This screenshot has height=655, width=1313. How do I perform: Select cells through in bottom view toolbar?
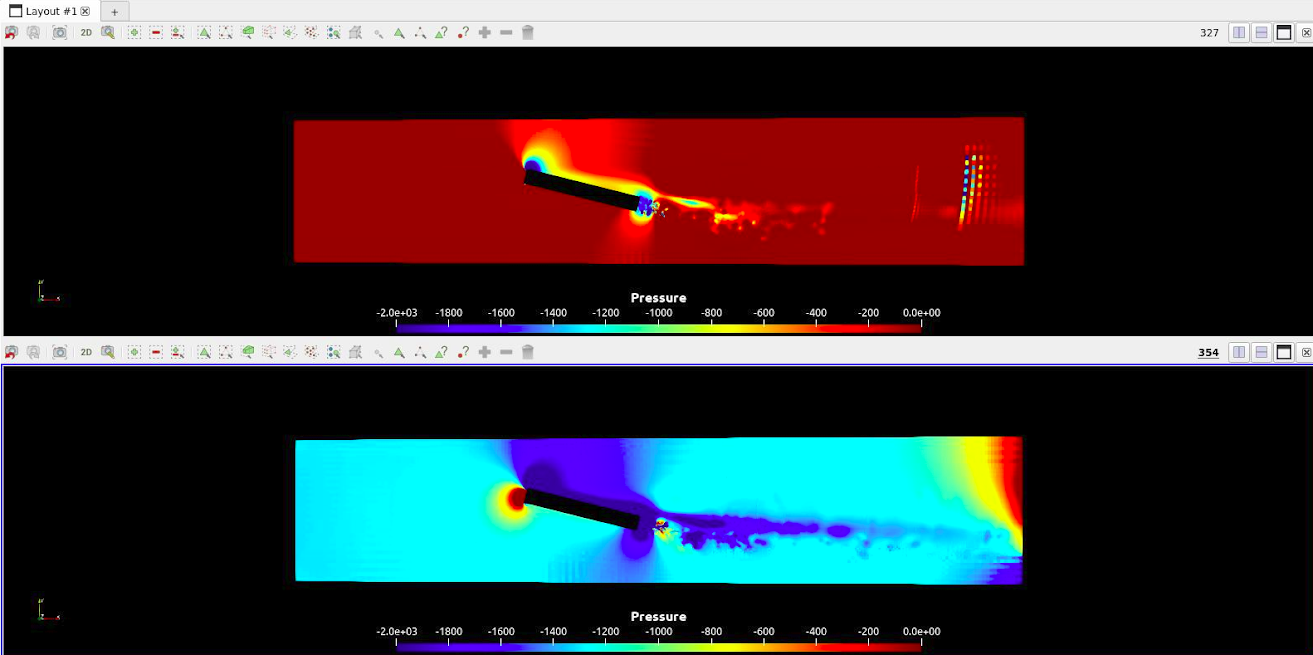coord(248,352)
